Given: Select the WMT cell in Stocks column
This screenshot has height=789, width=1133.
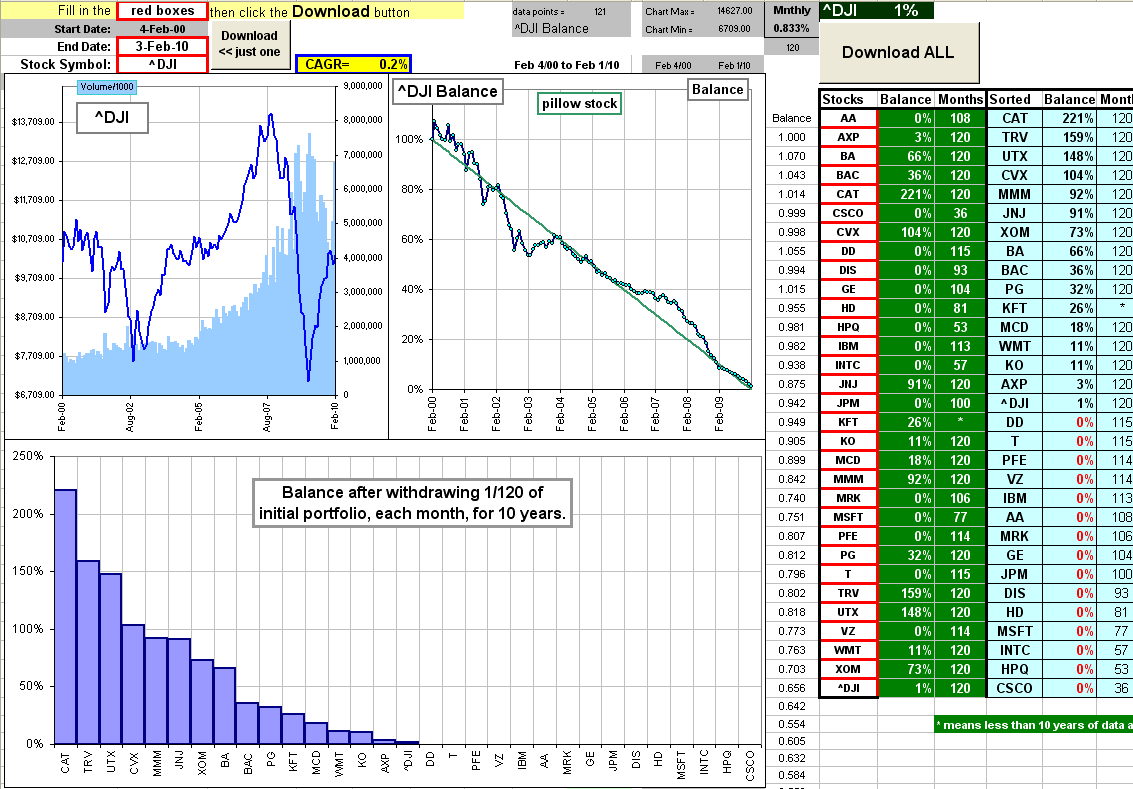Looking at the screenshot, I should 848,650.
